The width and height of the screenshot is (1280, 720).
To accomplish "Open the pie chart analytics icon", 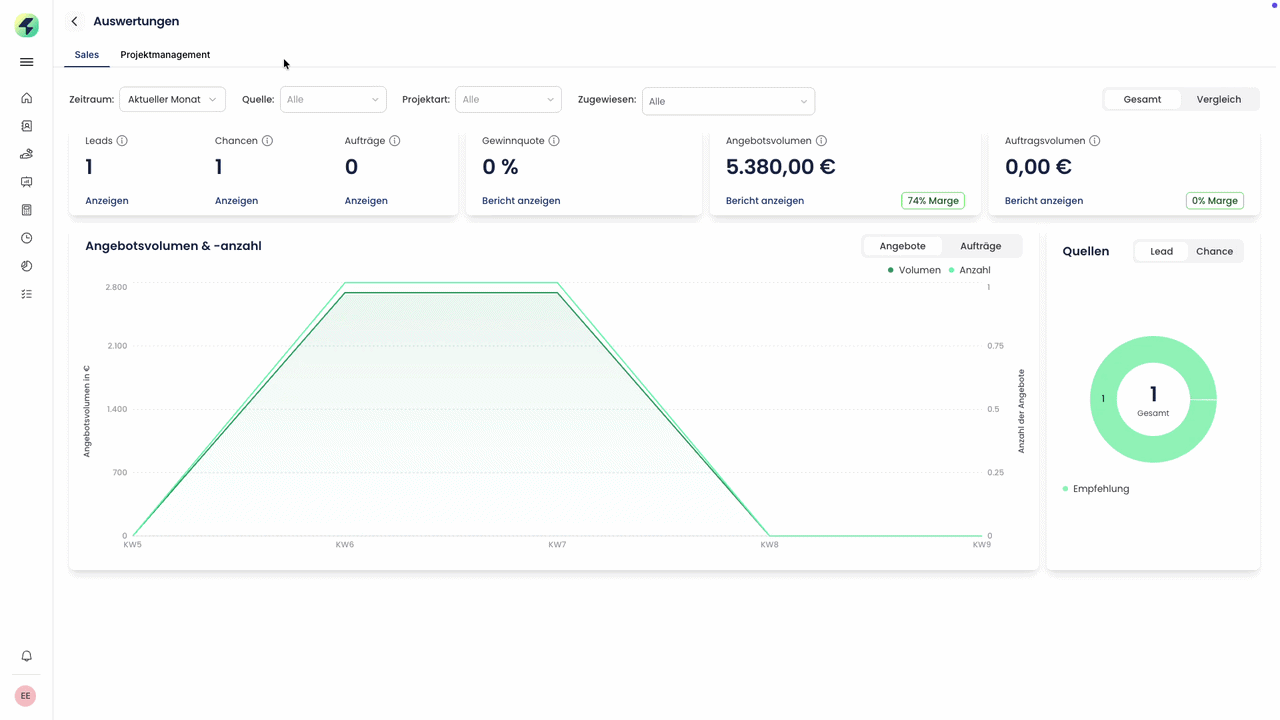I will 27,266.
